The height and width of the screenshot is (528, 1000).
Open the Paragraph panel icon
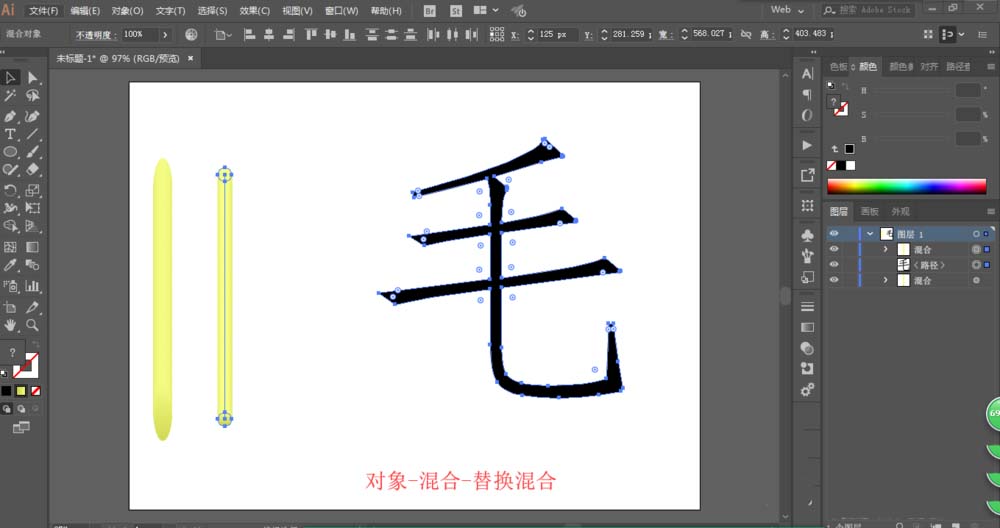point(807,94)
